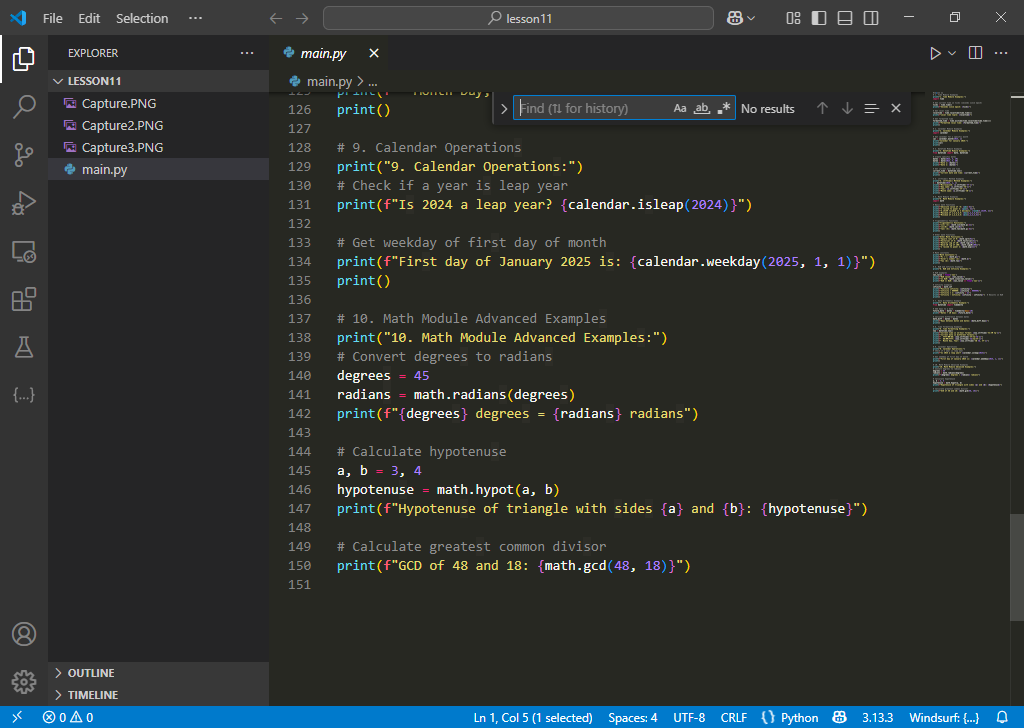
Task: Select Python interpreter 3.13.3
Action: tap(877, 717)
